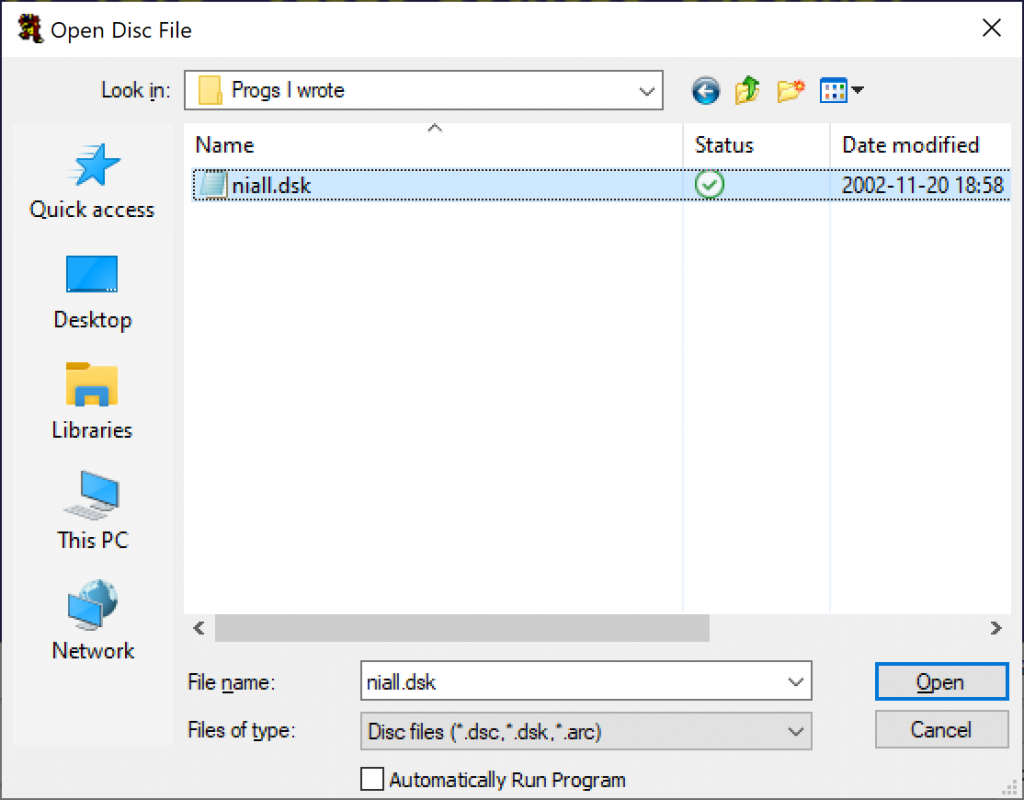Click the Open button
Screen dimensions: 1024x800
point(940,682)
